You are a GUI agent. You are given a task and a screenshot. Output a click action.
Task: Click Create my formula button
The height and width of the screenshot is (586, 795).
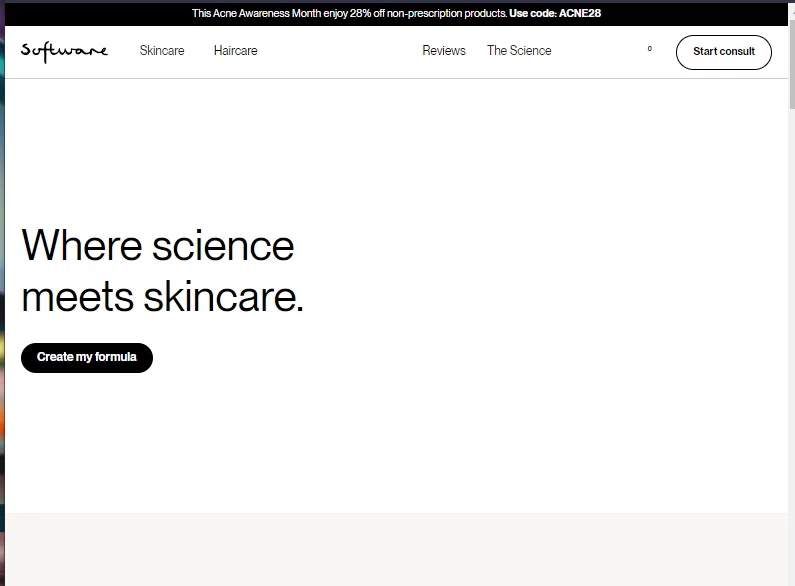coord(87,357)
